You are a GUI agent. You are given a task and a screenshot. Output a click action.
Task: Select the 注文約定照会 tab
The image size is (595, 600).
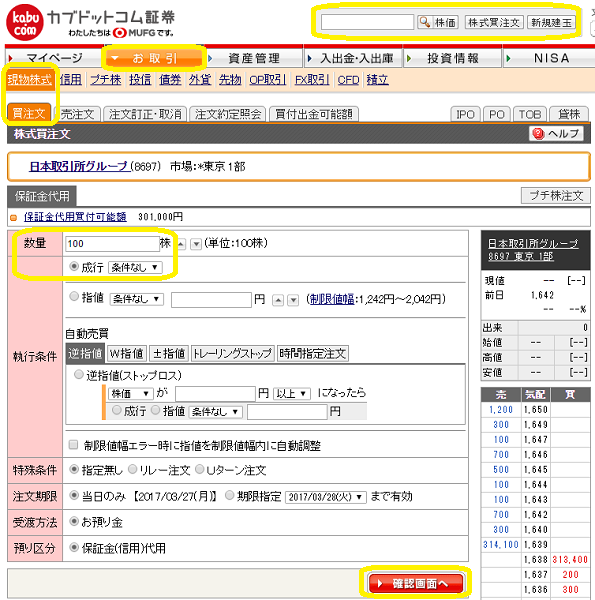click(228, 114)
